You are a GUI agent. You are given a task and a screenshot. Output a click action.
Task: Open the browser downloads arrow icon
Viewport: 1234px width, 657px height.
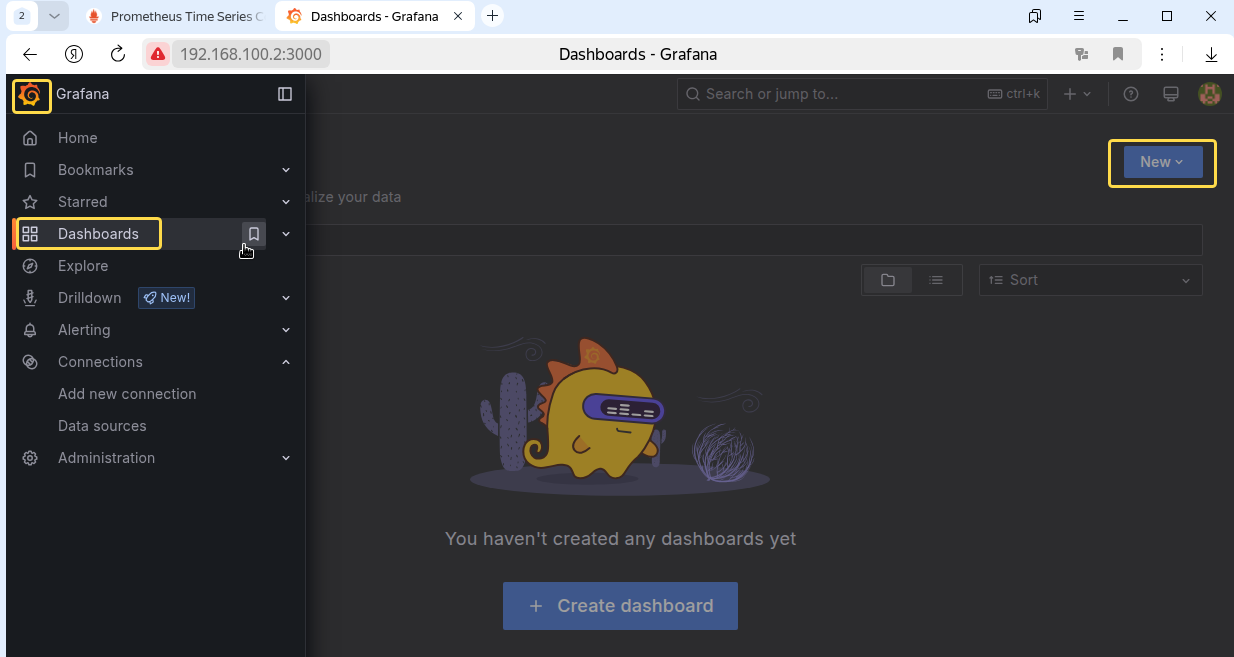click(1211, 54)
